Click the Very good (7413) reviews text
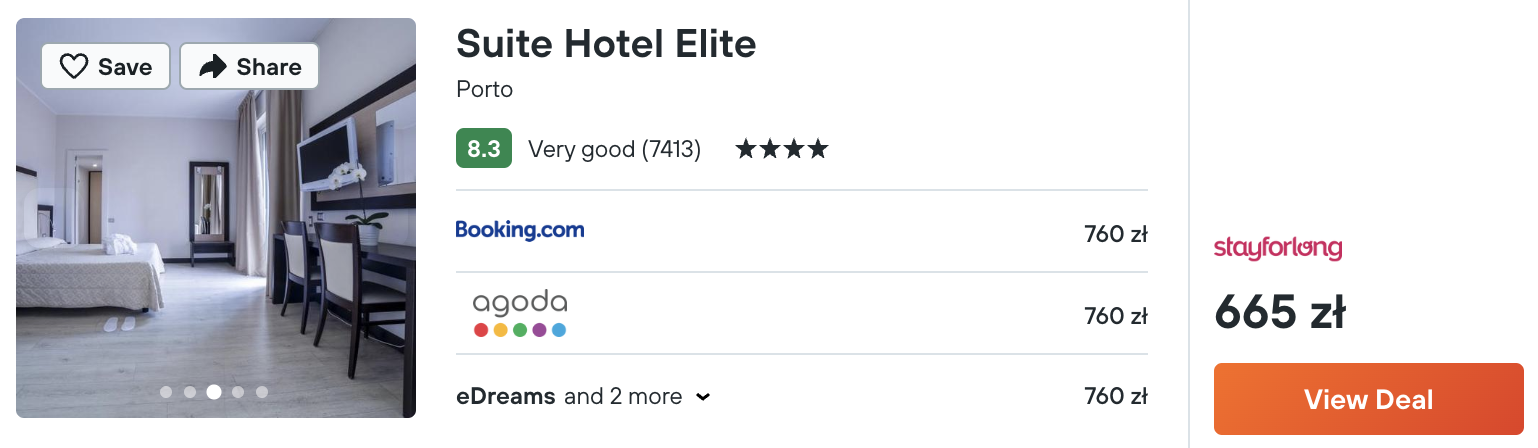1538x448 pixels. pos(614,150)
